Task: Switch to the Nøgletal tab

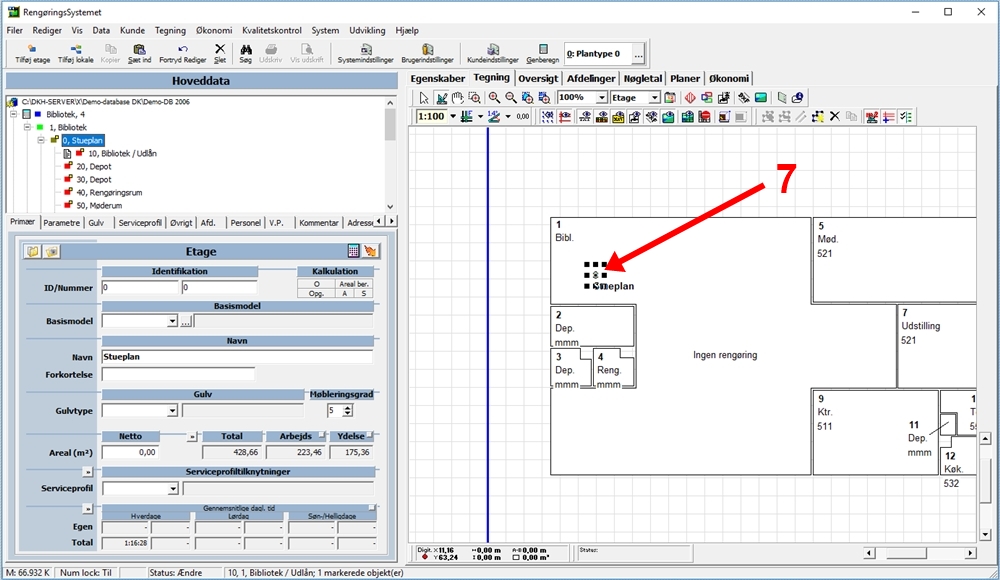Action: coord(643,78)
